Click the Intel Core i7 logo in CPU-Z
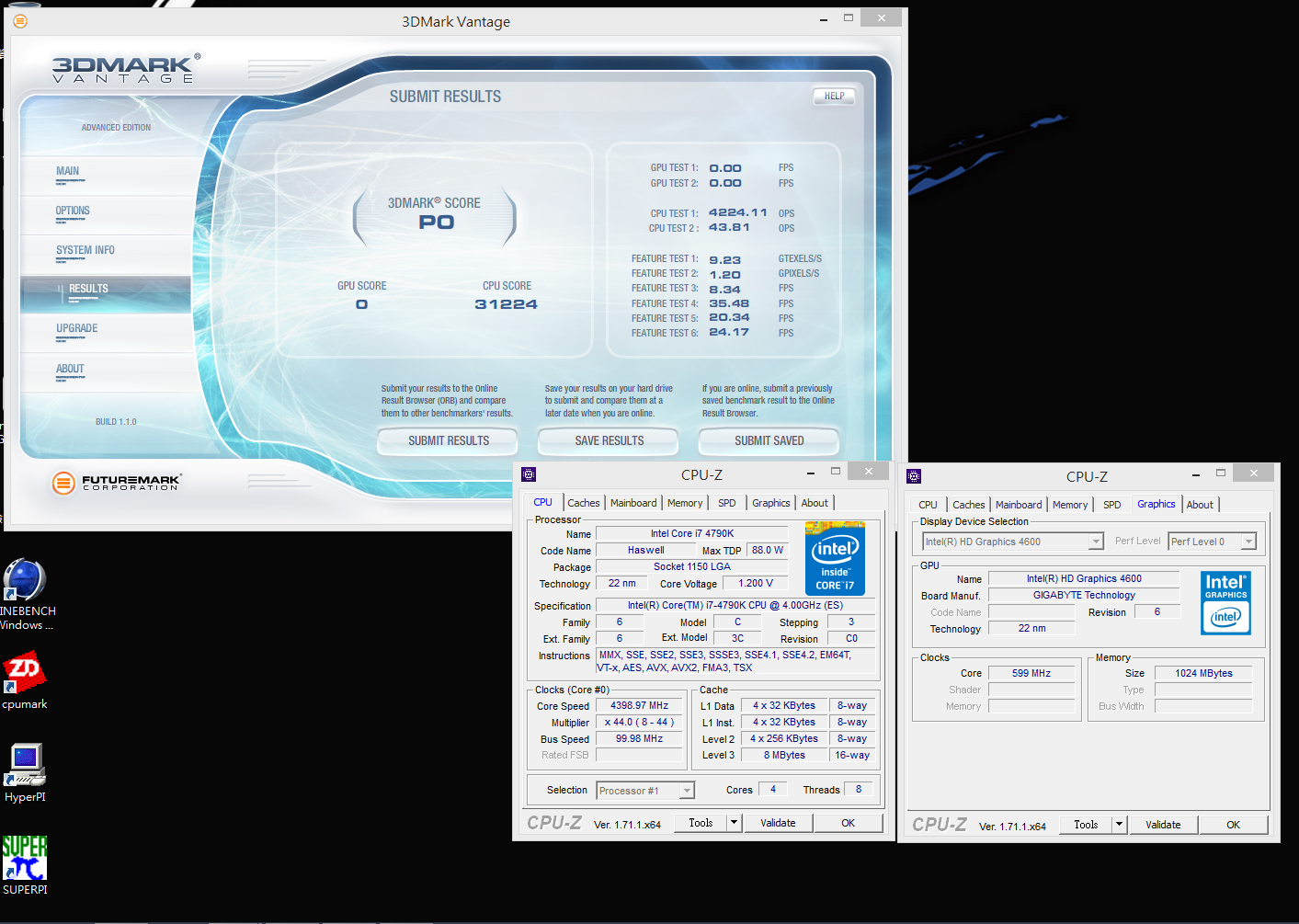The width and height of the screenshot is (1299, 924). [x=835, y=559]
